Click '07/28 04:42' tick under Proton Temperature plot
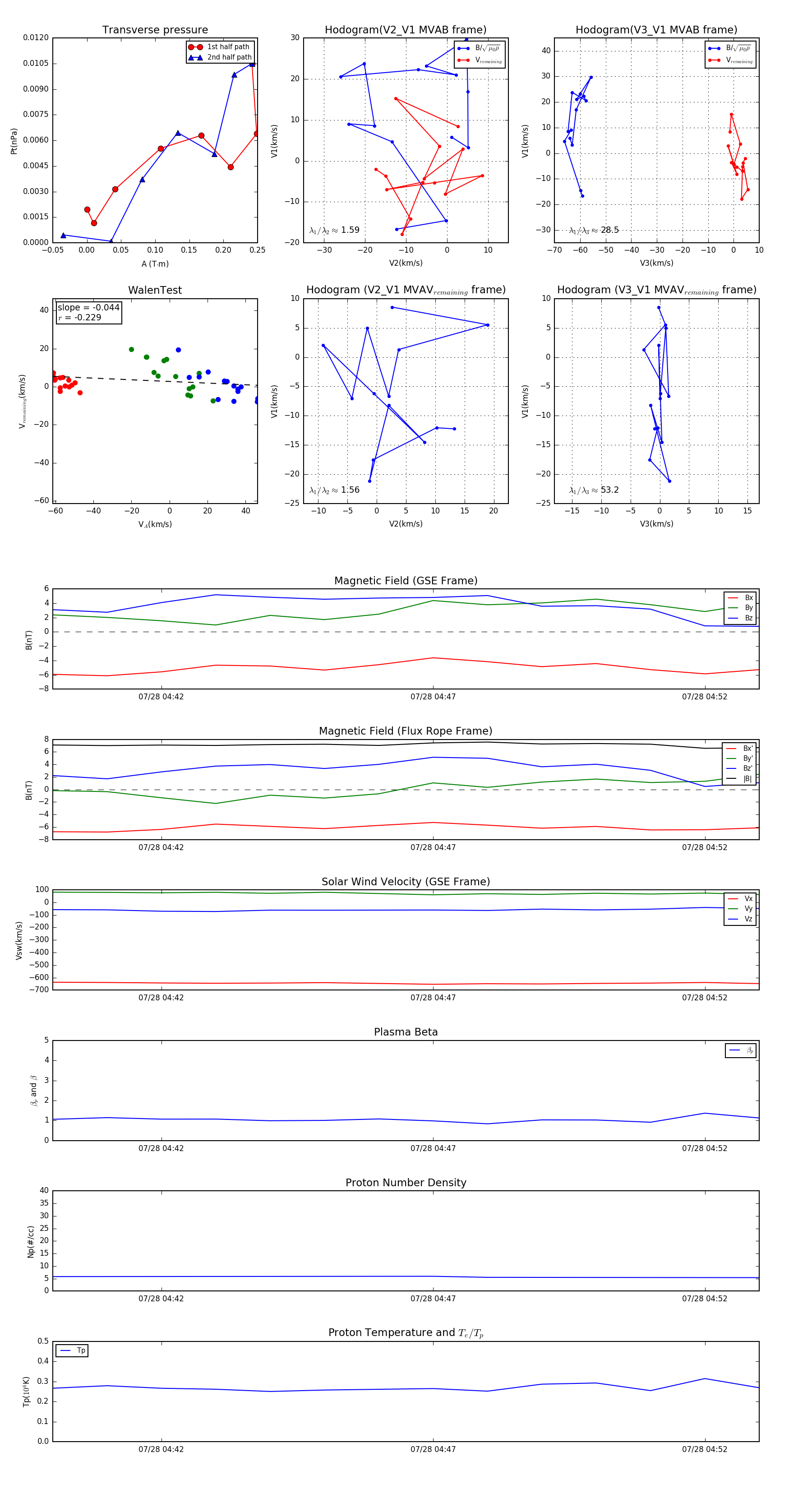The height and width of the screenshot is (1489, 812). click(x=161, y=1449)
